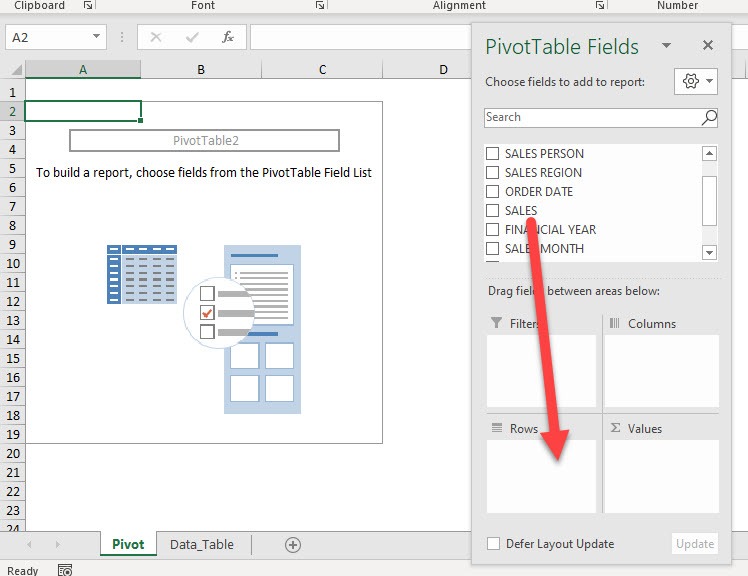Go to the previous sheet tab arrow

tap(30, 545)
